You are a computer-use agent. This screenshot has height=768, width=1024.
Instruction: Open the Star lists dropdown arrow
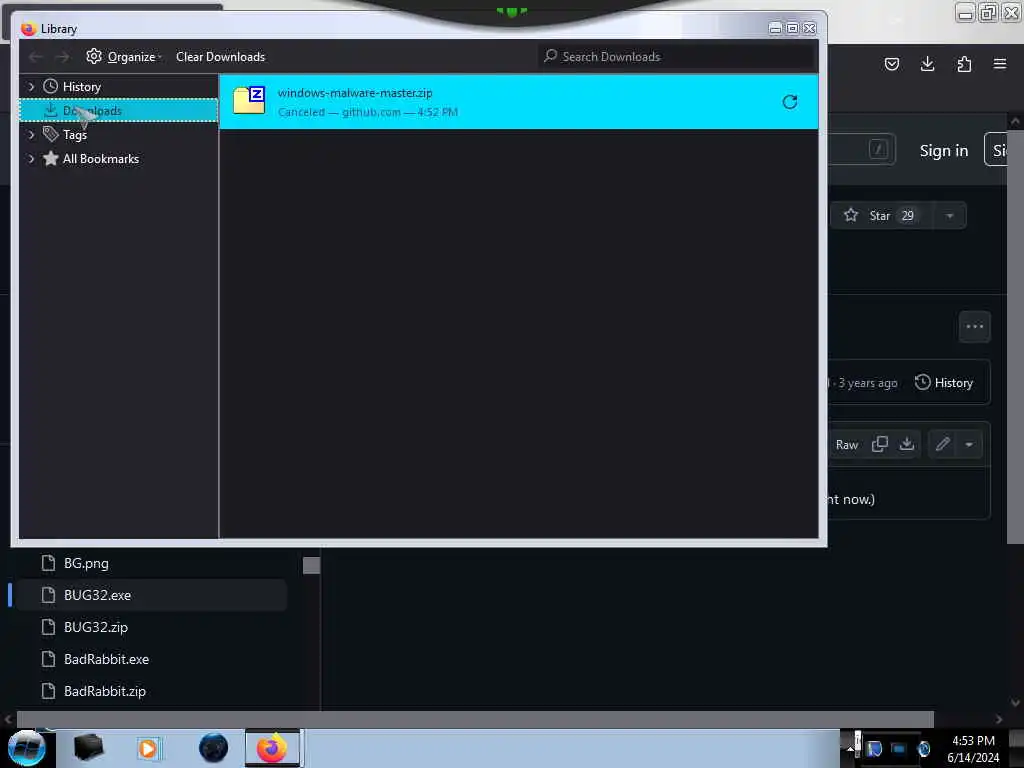[950, 216]
